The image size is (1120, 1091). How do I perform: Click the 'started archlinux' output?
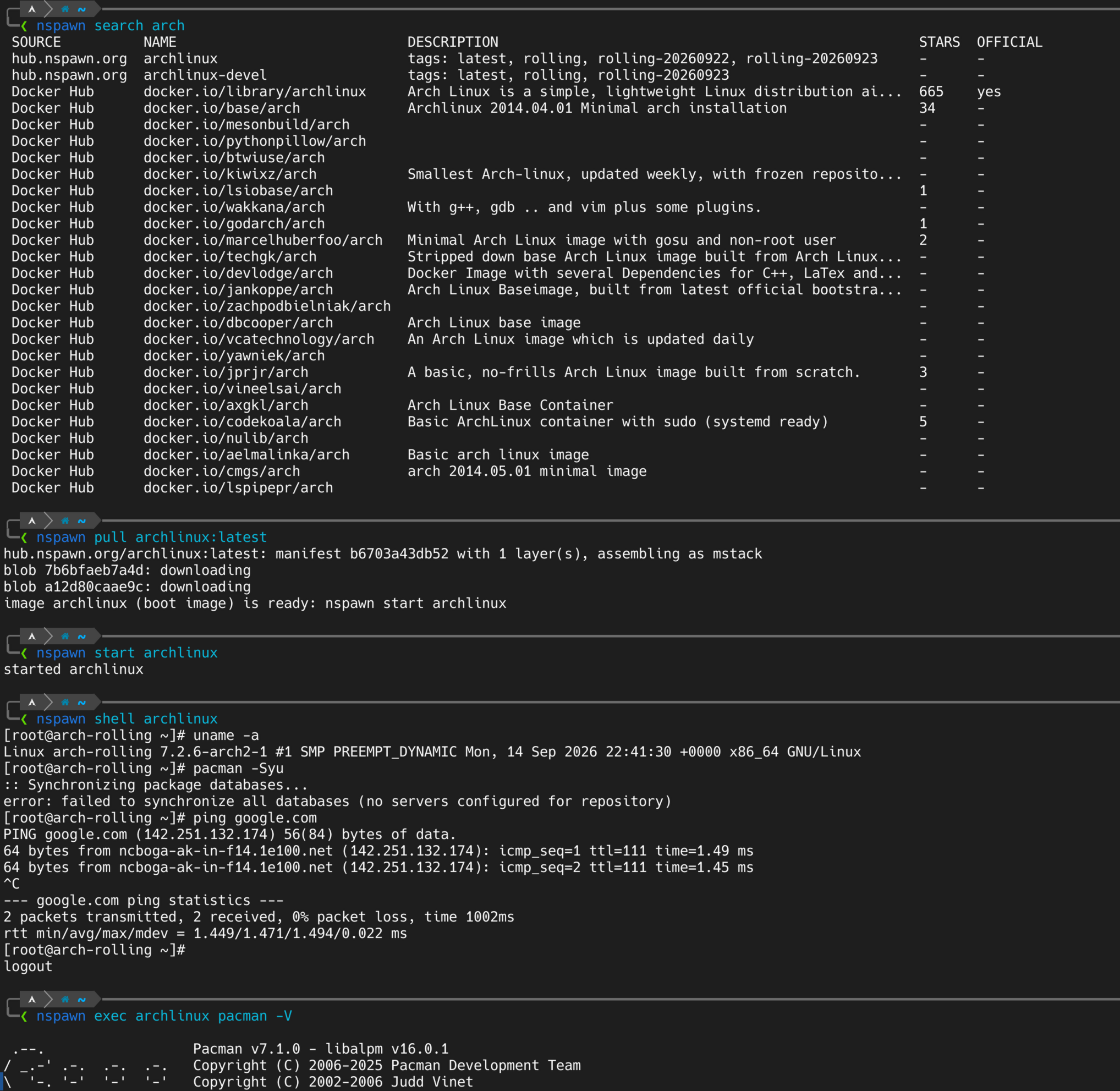(73, 670)
